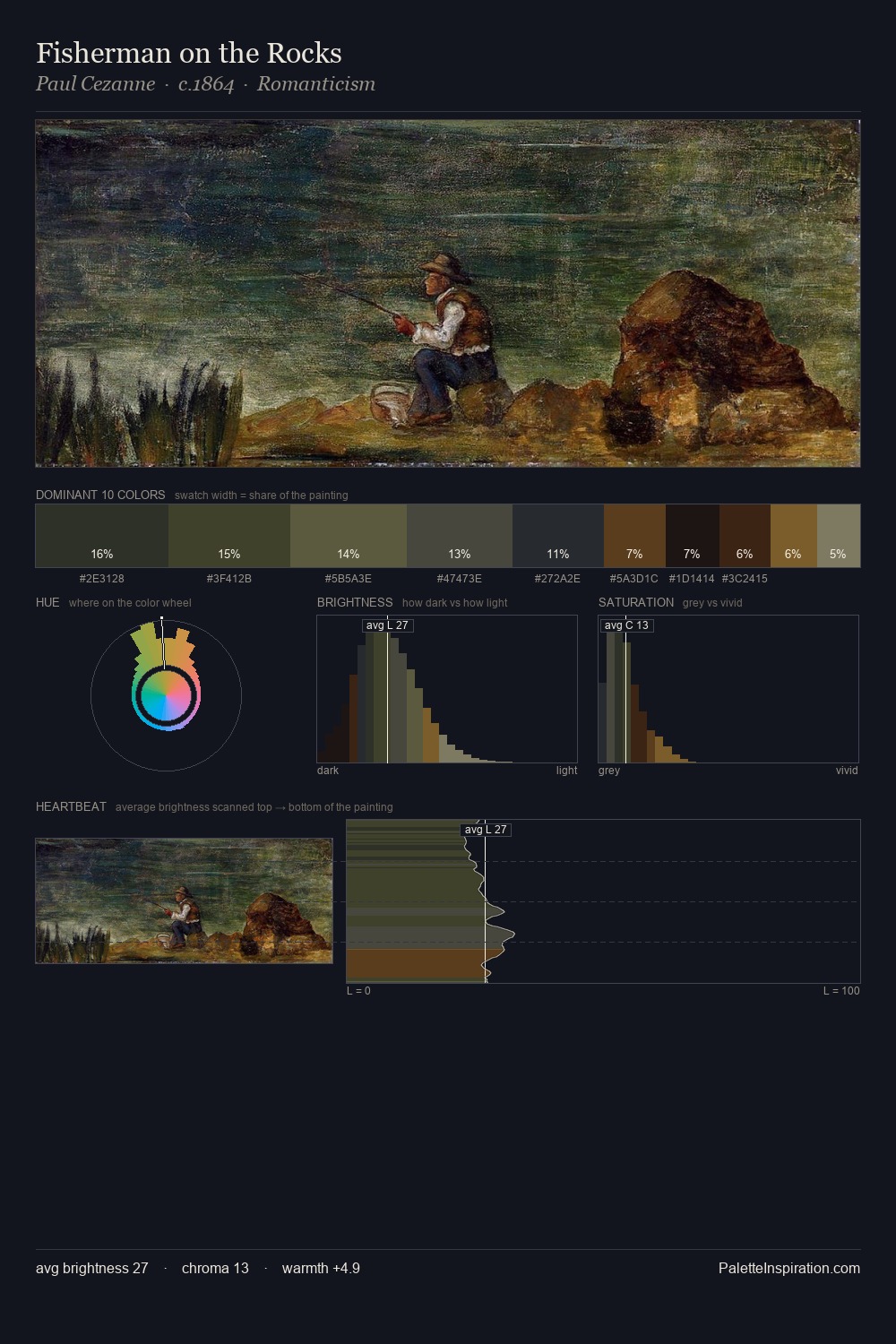Click the 'L = 100' axis label
The width and height of the screenshot is (896, 1344).
pyautogui.click(x=841, y=991)
